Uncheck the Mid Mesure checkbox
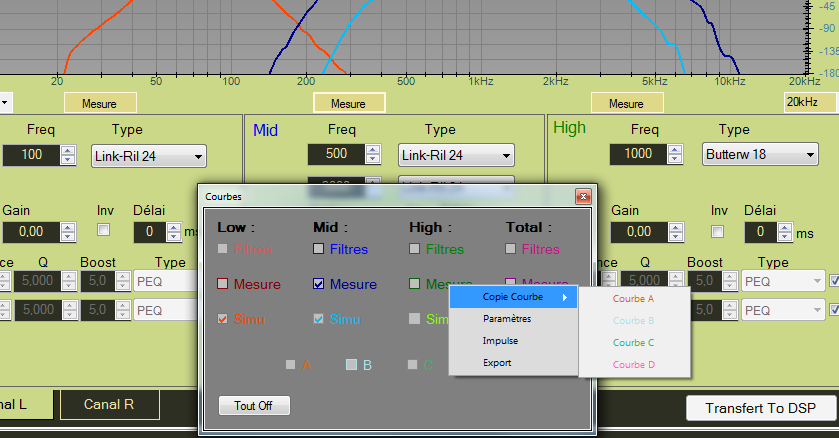This screenshot has width=839, height=438. tap(319, 284)
